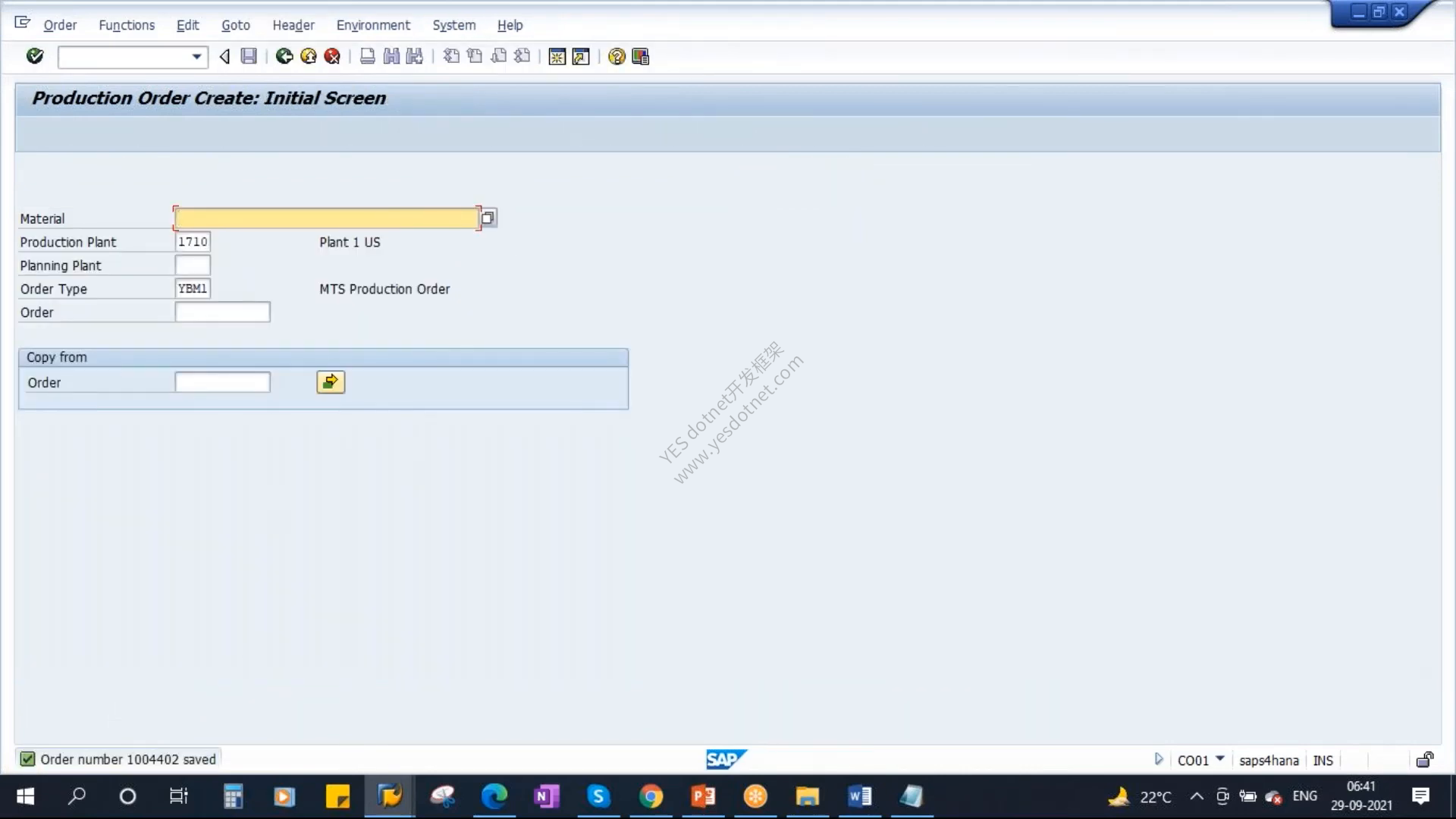
Task: Click the Customize Local Layout icon
Action: (640, 56)
